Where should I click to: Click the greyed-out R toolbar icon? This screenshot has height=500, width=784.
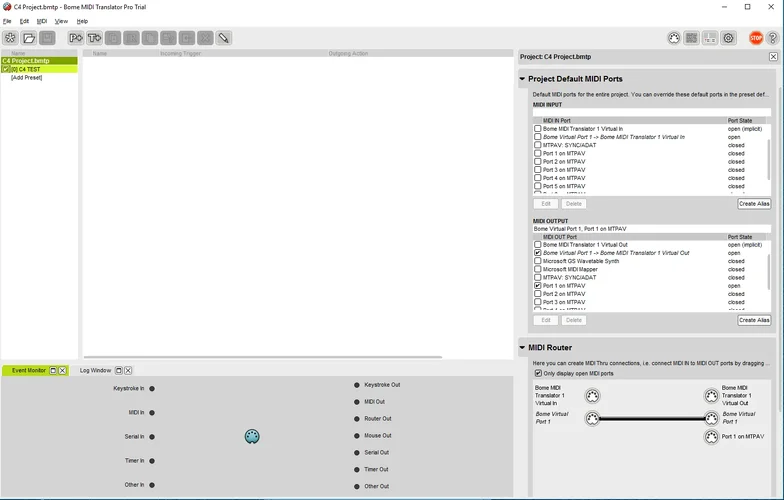coord(131,38)
